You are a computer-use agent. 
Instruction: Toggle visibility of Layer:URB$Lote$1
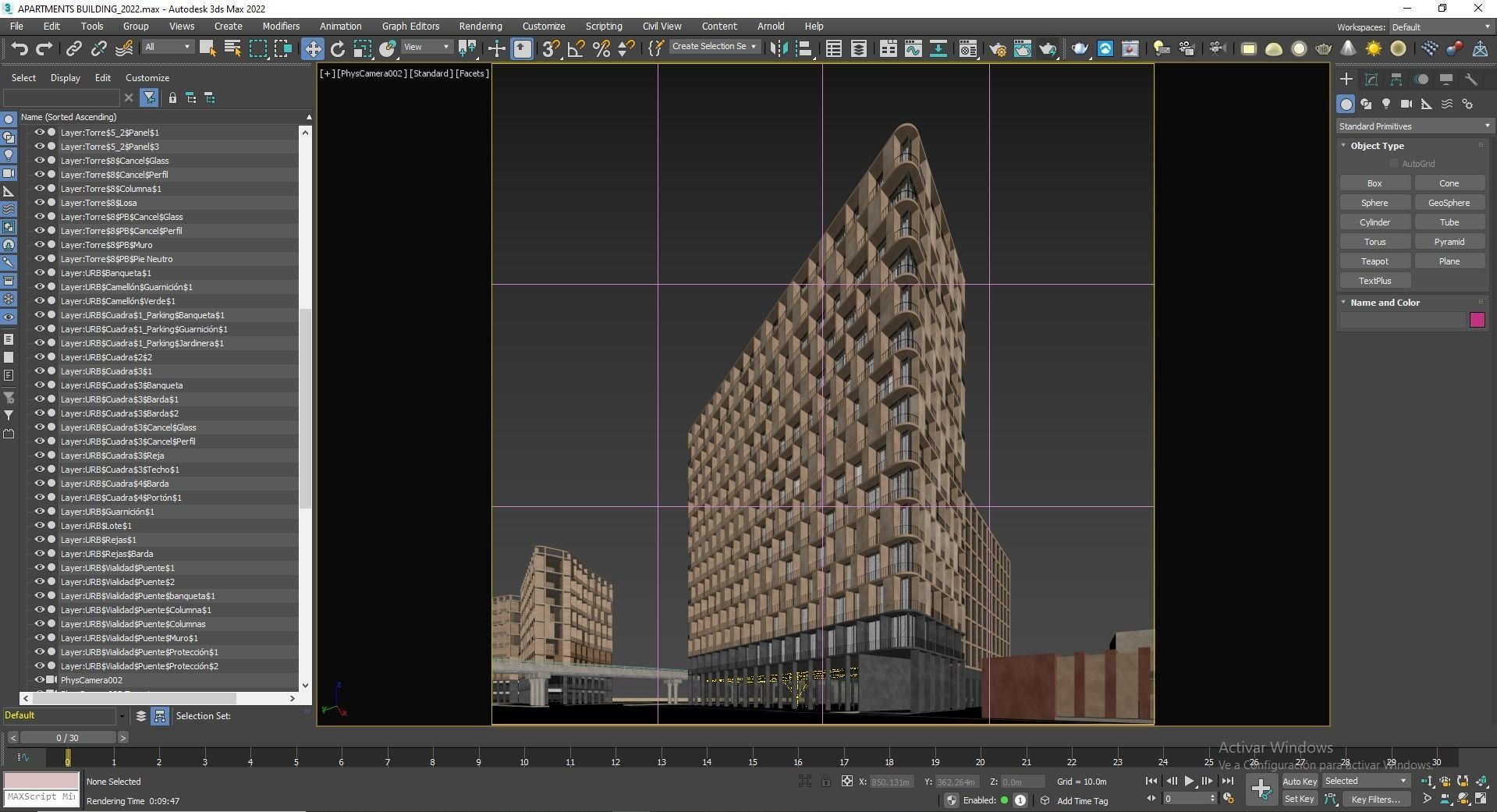pyautogui.click(x=39, y=526)
